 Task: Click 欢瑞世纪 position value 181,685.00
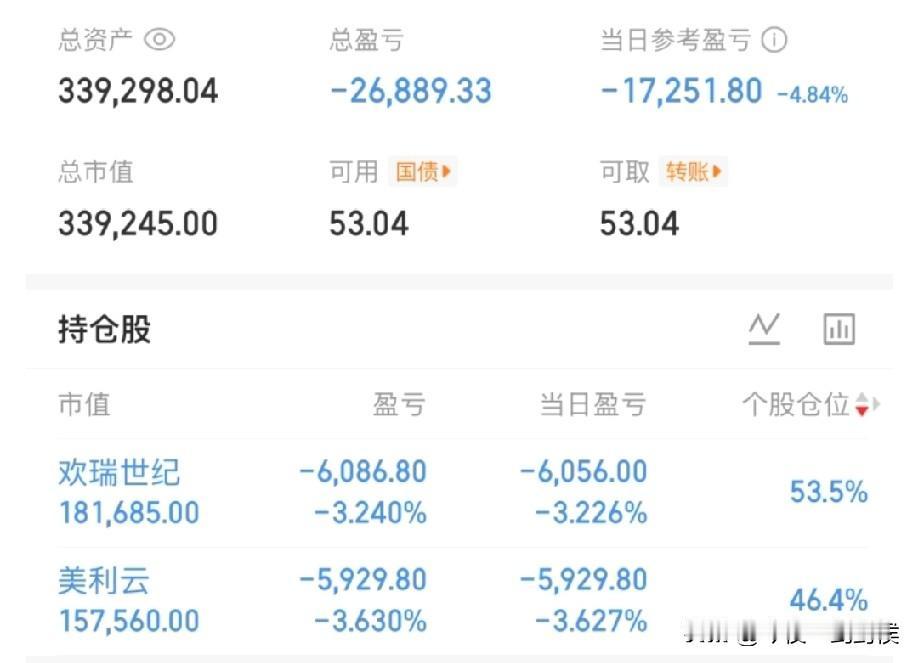(128, 513)
